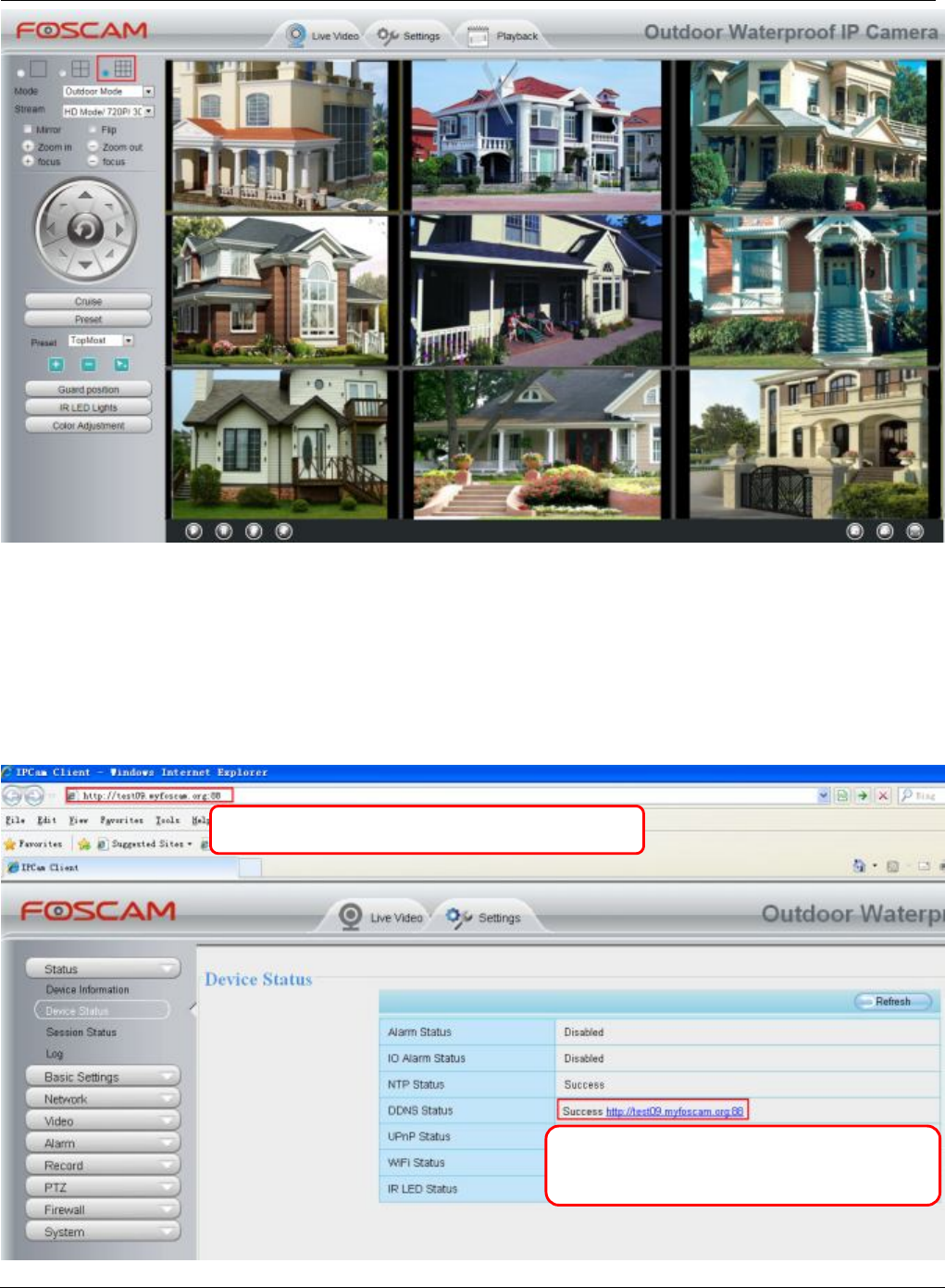Click the IE address bar URL field
945x1288 pixels.
(x=441, y=795)
